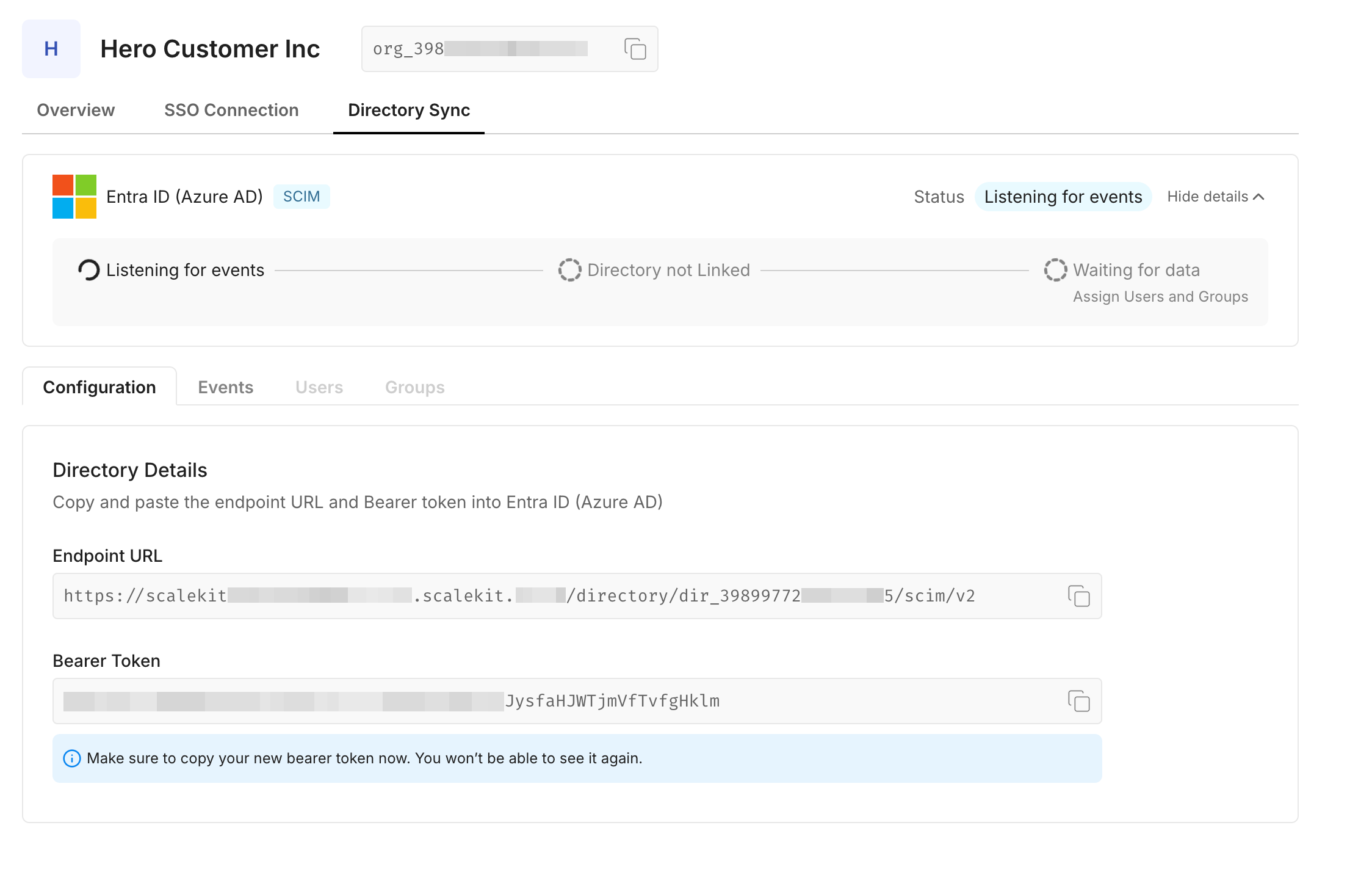The height and width of the screenshot is (883, 1372).
Task: Copy the Endpoint URL to clipboard
Action: (1080, 597)
